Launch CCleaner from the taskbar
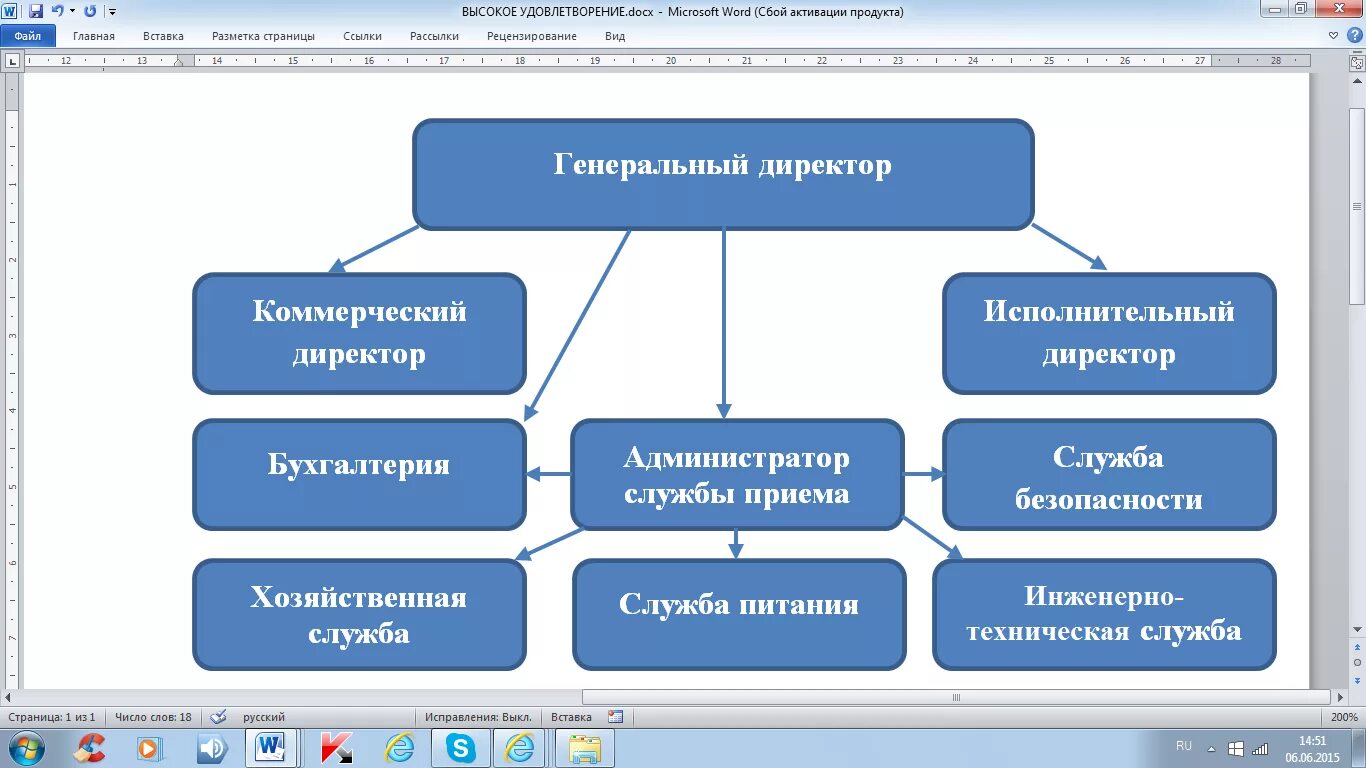The image size is (1366, 768). (x=90, y=748)
